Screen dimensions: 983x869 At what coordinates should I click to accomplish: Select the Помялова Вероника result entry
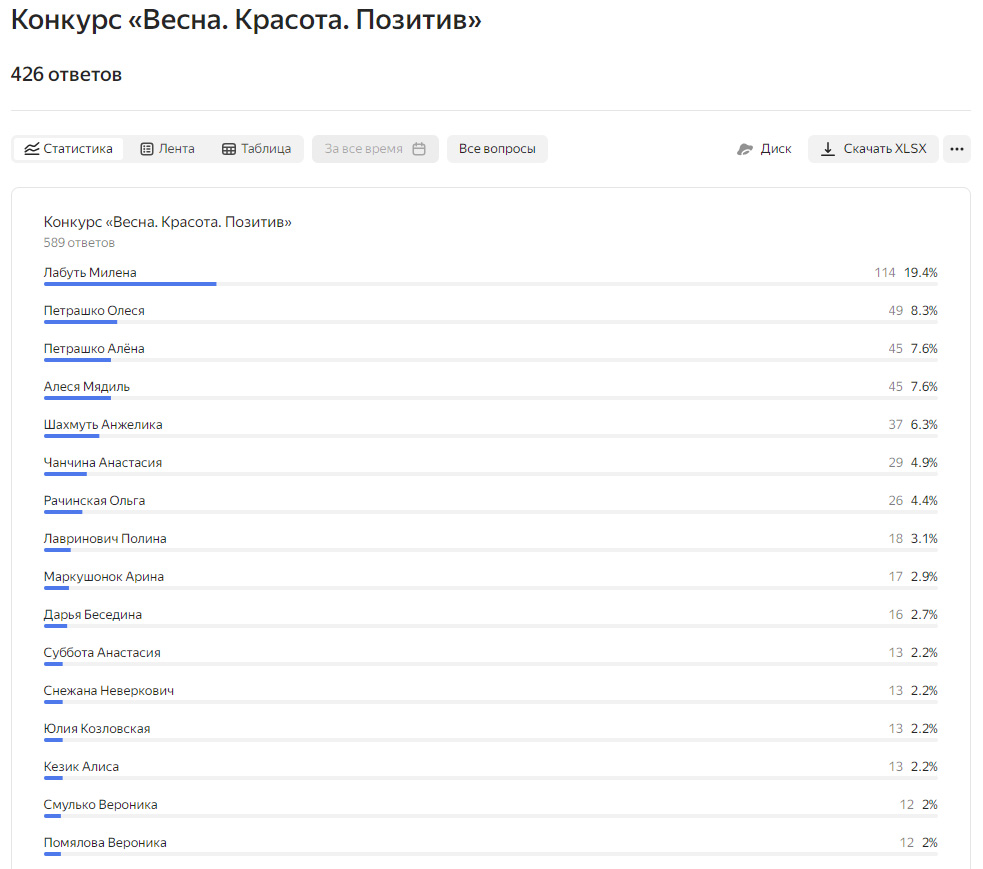[x=105, y=843]
